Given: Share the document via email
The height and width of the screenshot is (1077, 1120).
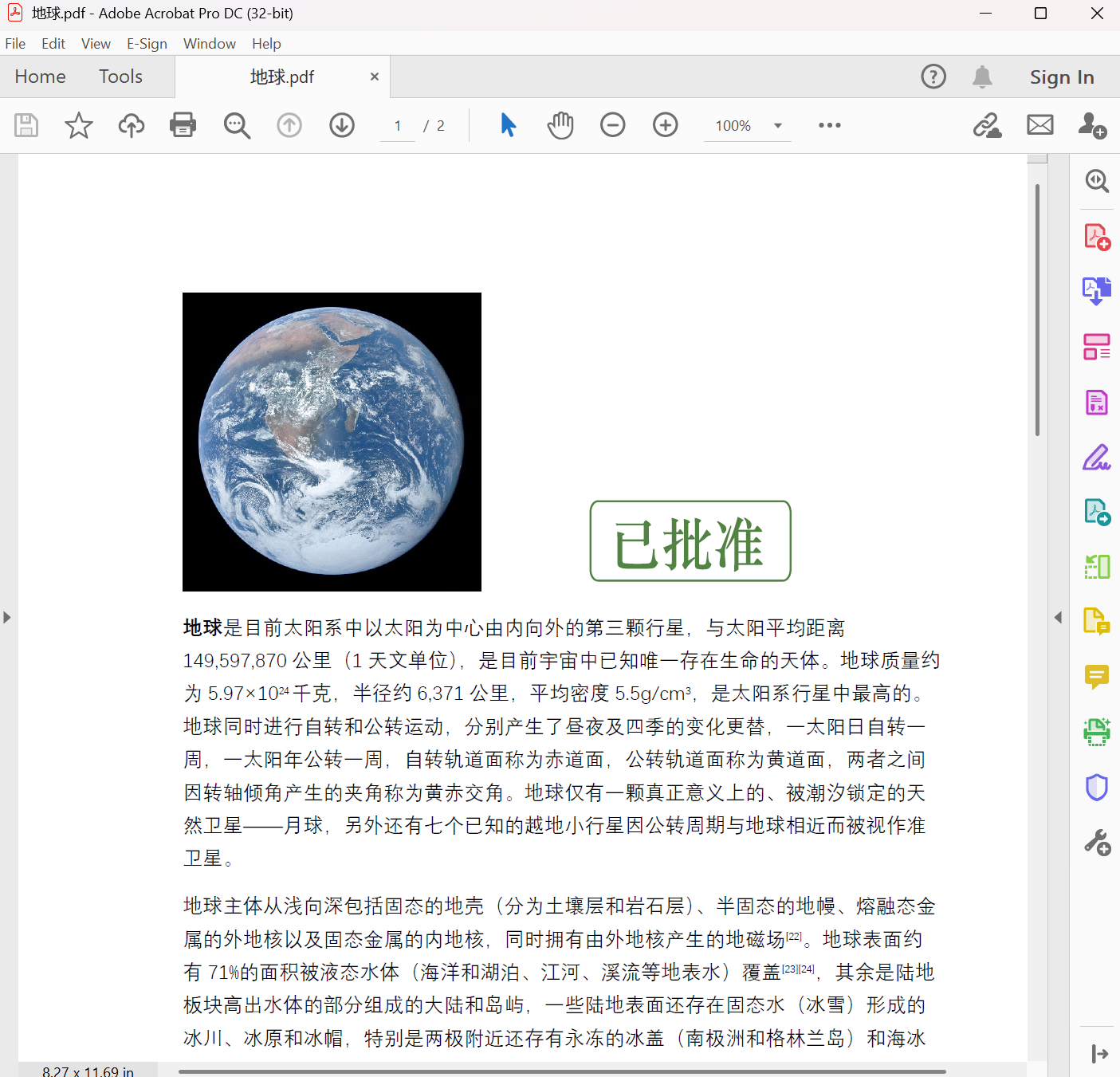Looking at the screenshot, I should pyautogui.click(x=1039, y=125).
